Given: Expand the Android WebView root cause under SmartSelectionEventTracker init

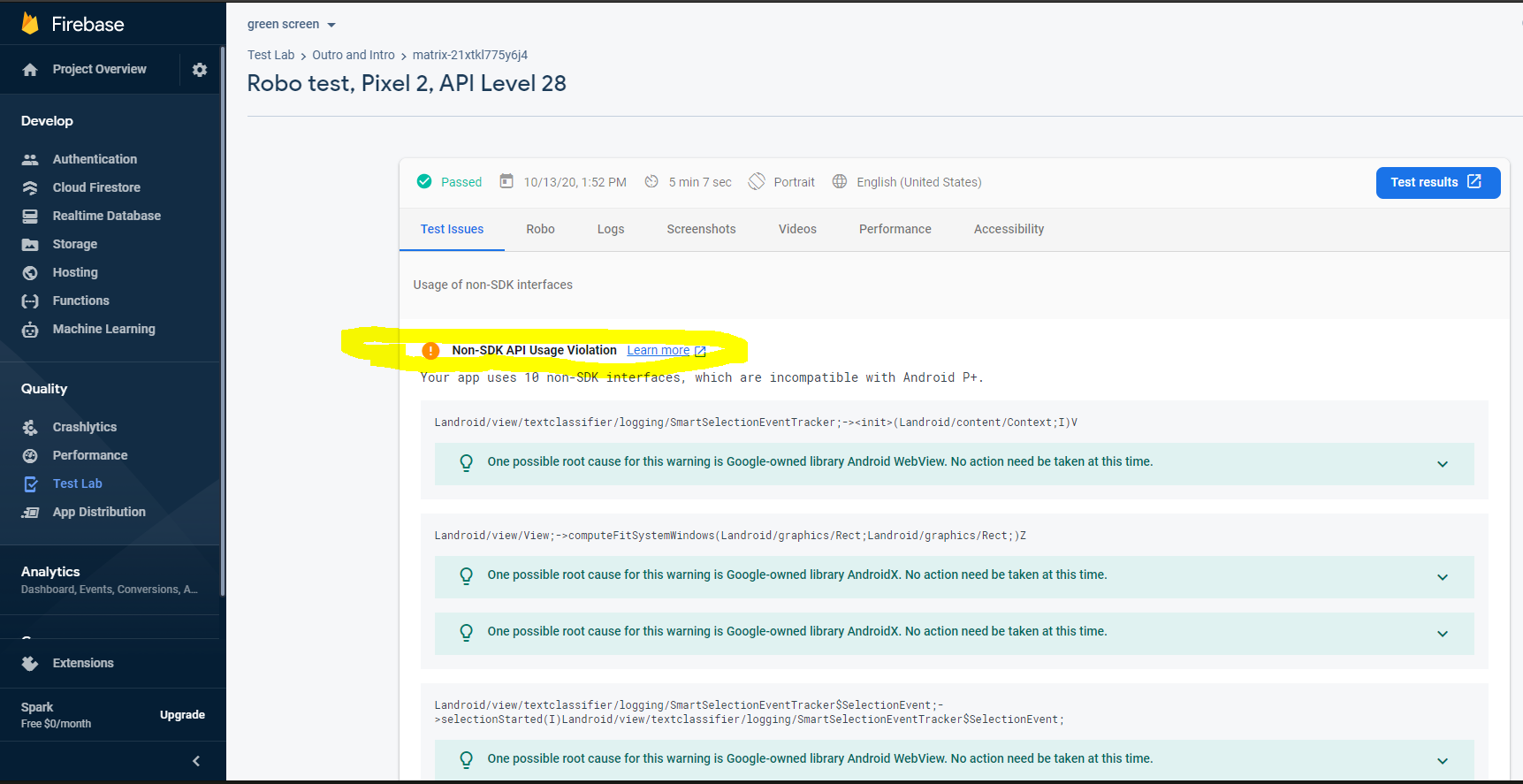Looking at the screenshot, I should [x=1443, y=464].
